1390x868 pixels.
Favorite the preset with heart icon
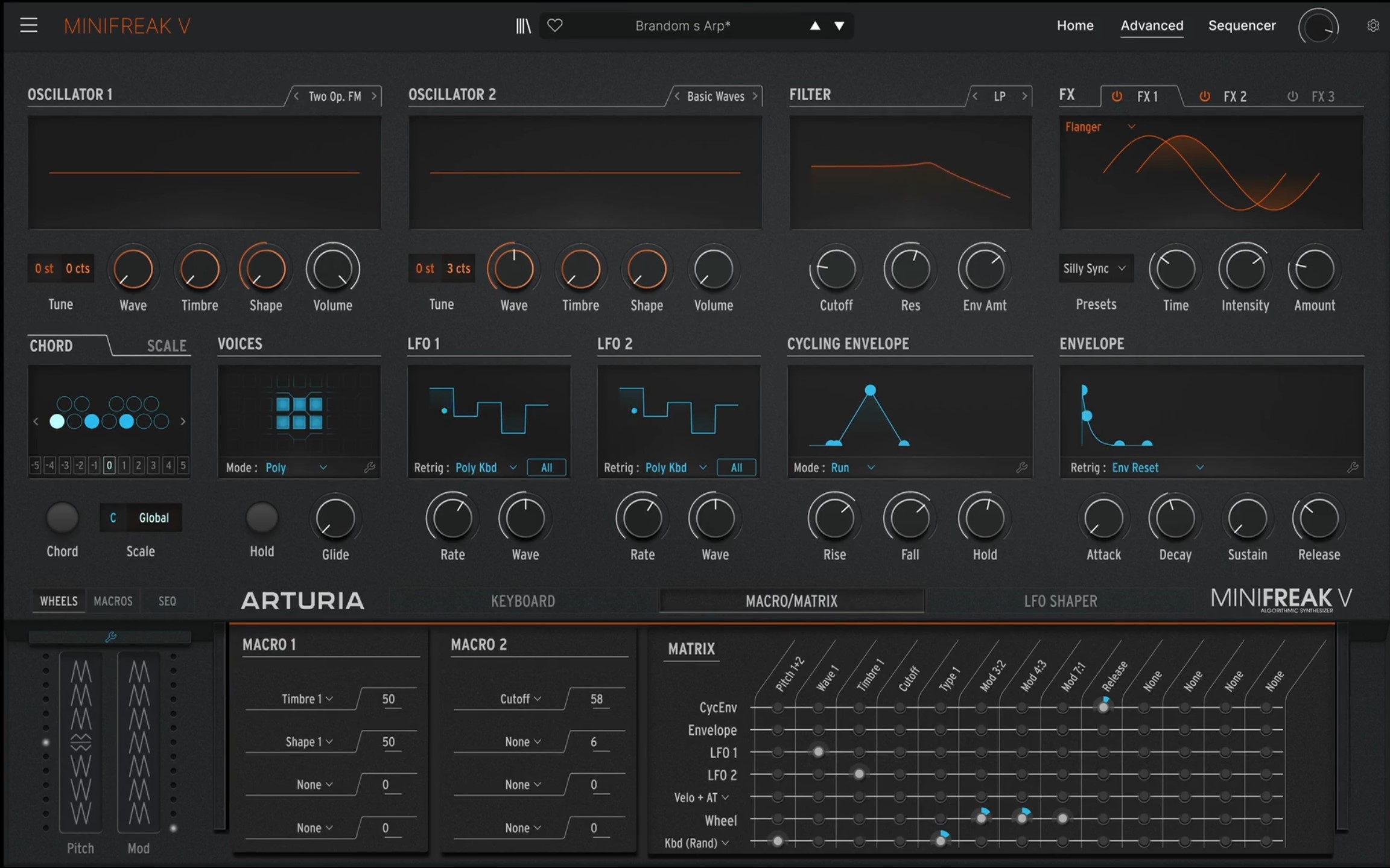pyautogui.click(x=554, y=25)
